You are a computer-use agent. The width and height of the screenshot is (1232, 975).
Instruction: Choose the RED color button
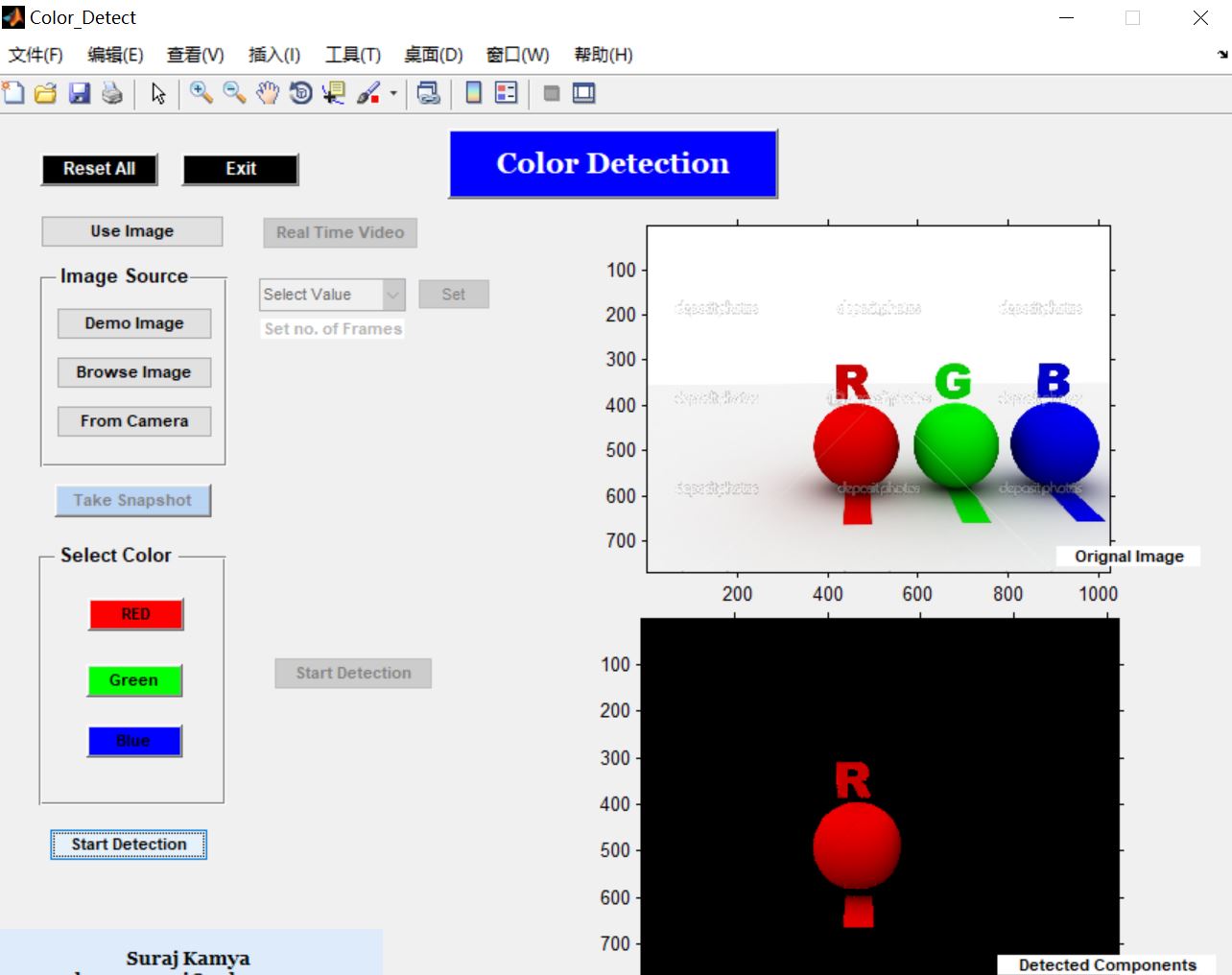(x=135, y=614)
